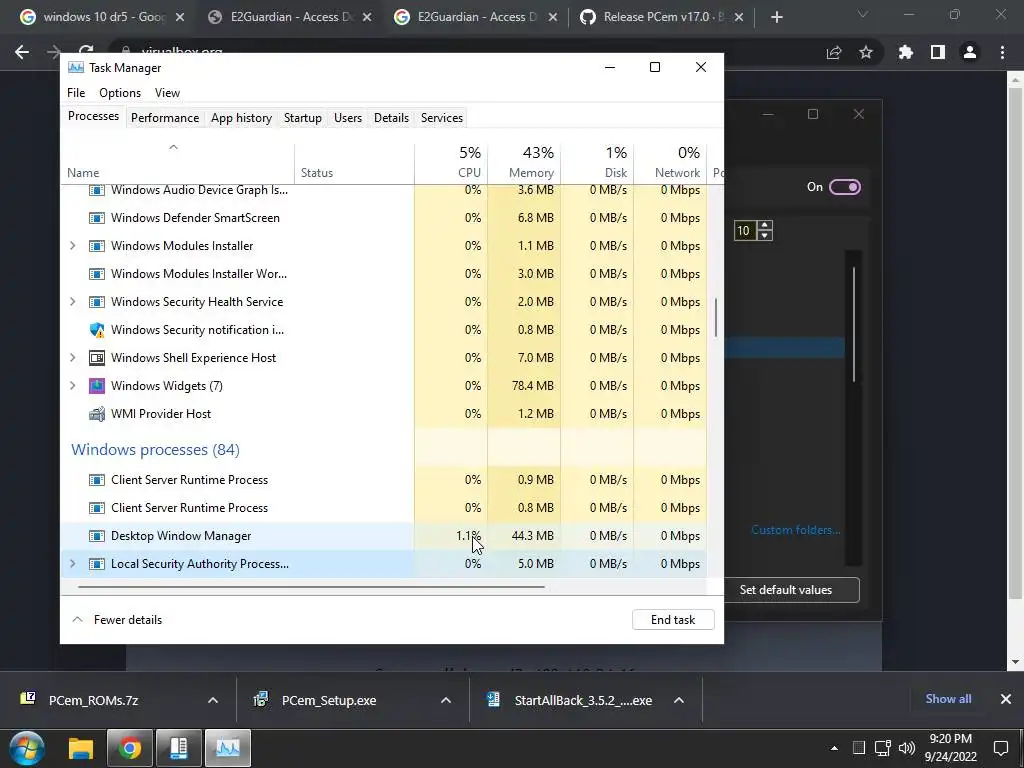Screen dimensions: 1024x768
Task: Select WMI Provider Host row
Action: point(385,414)
